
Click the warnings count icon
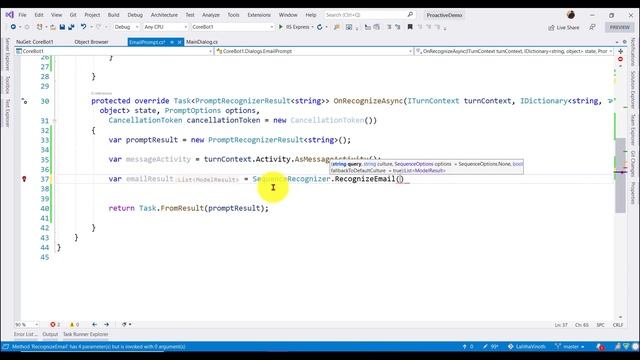click(72, 324)
